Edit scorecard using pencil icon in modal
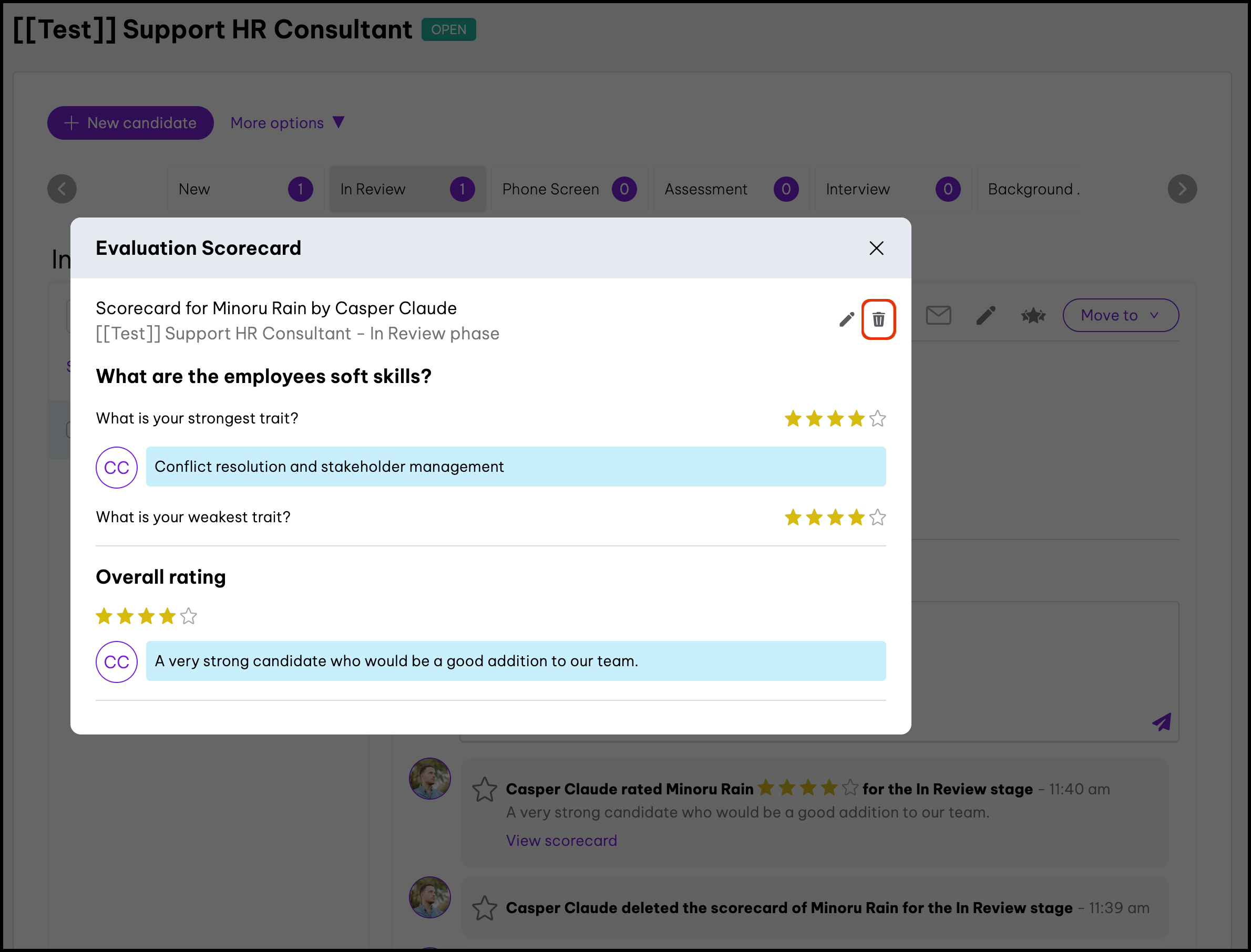Screen dimensions: 1251x952 click(846, 319)
